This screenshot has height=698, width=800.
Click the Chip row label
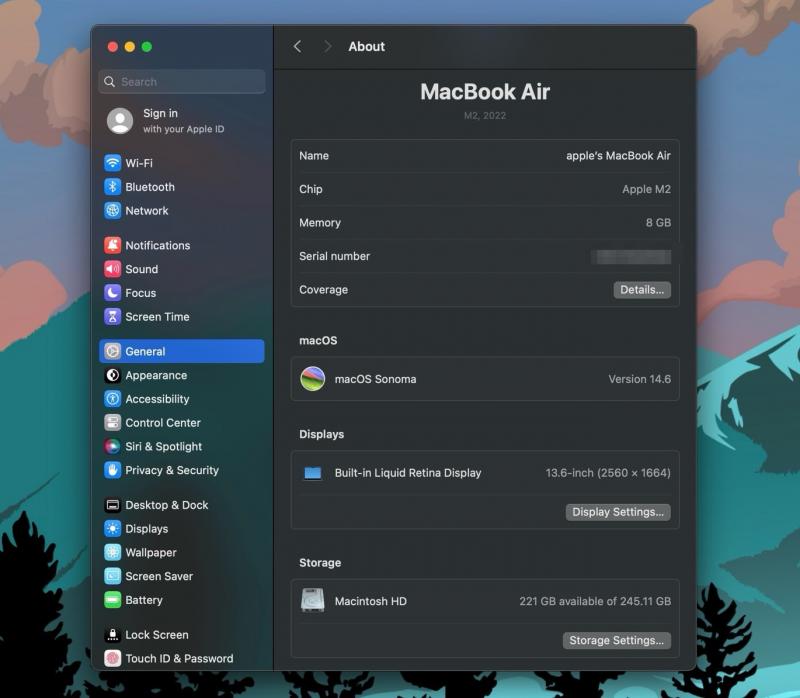click(x=311, y=189)
